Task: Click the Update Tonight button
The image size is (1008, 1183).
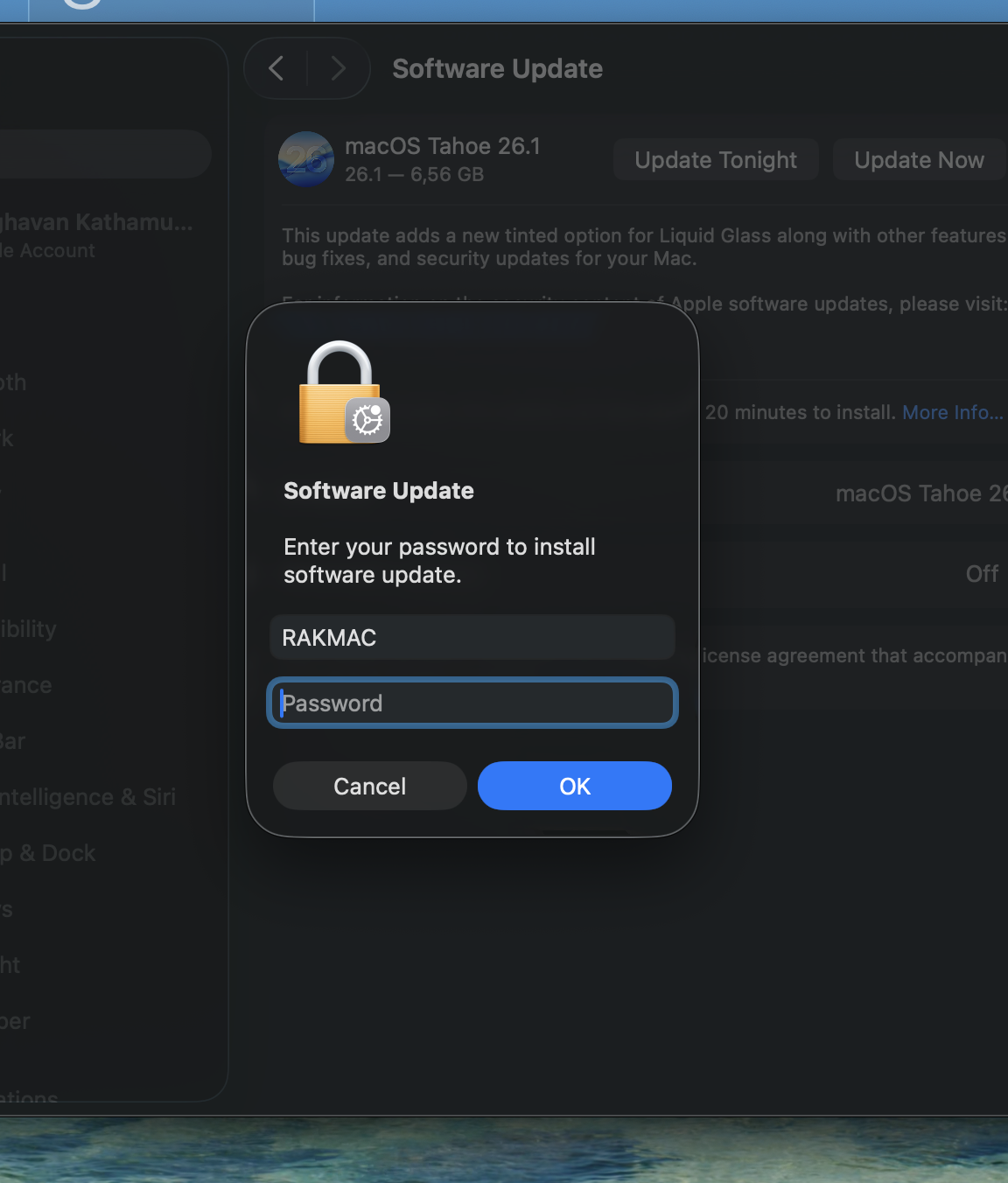Action: pos(716,159)
